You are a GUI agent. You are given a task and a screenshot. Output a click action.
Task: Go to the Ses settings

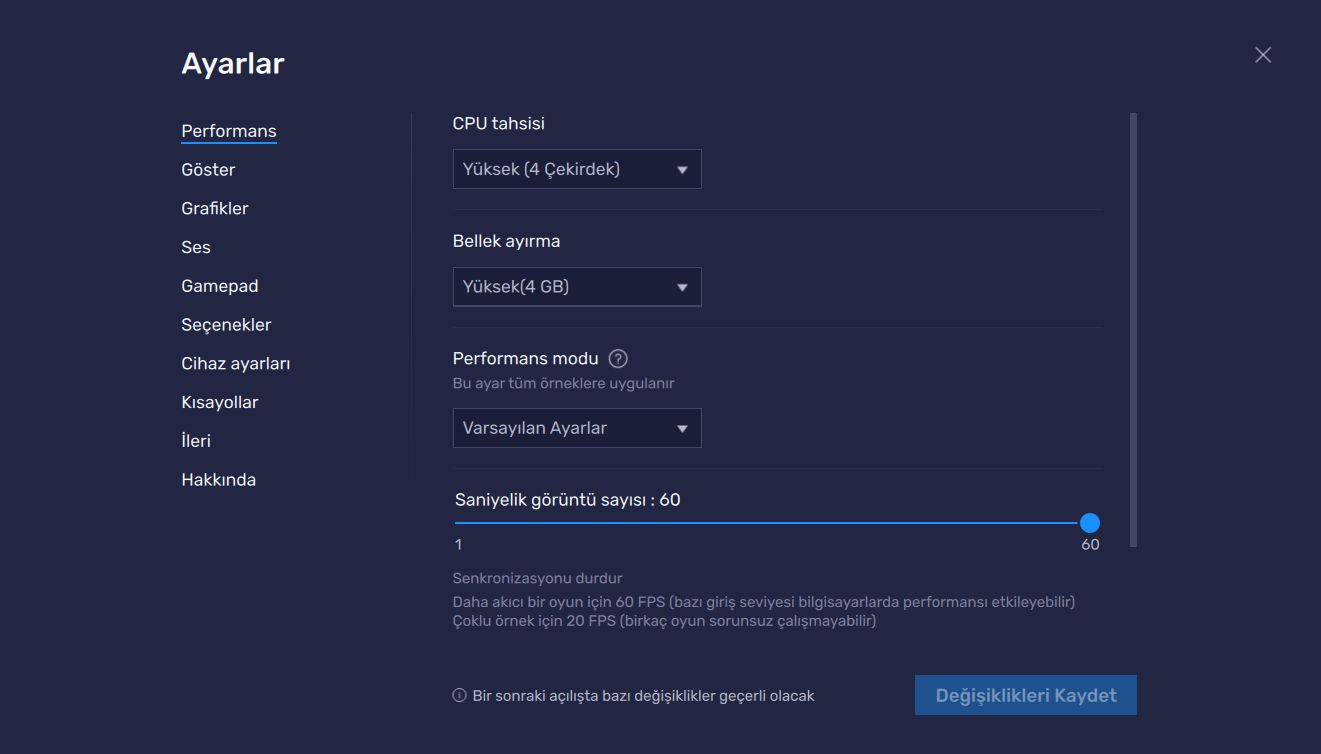(x=196, y=247)
